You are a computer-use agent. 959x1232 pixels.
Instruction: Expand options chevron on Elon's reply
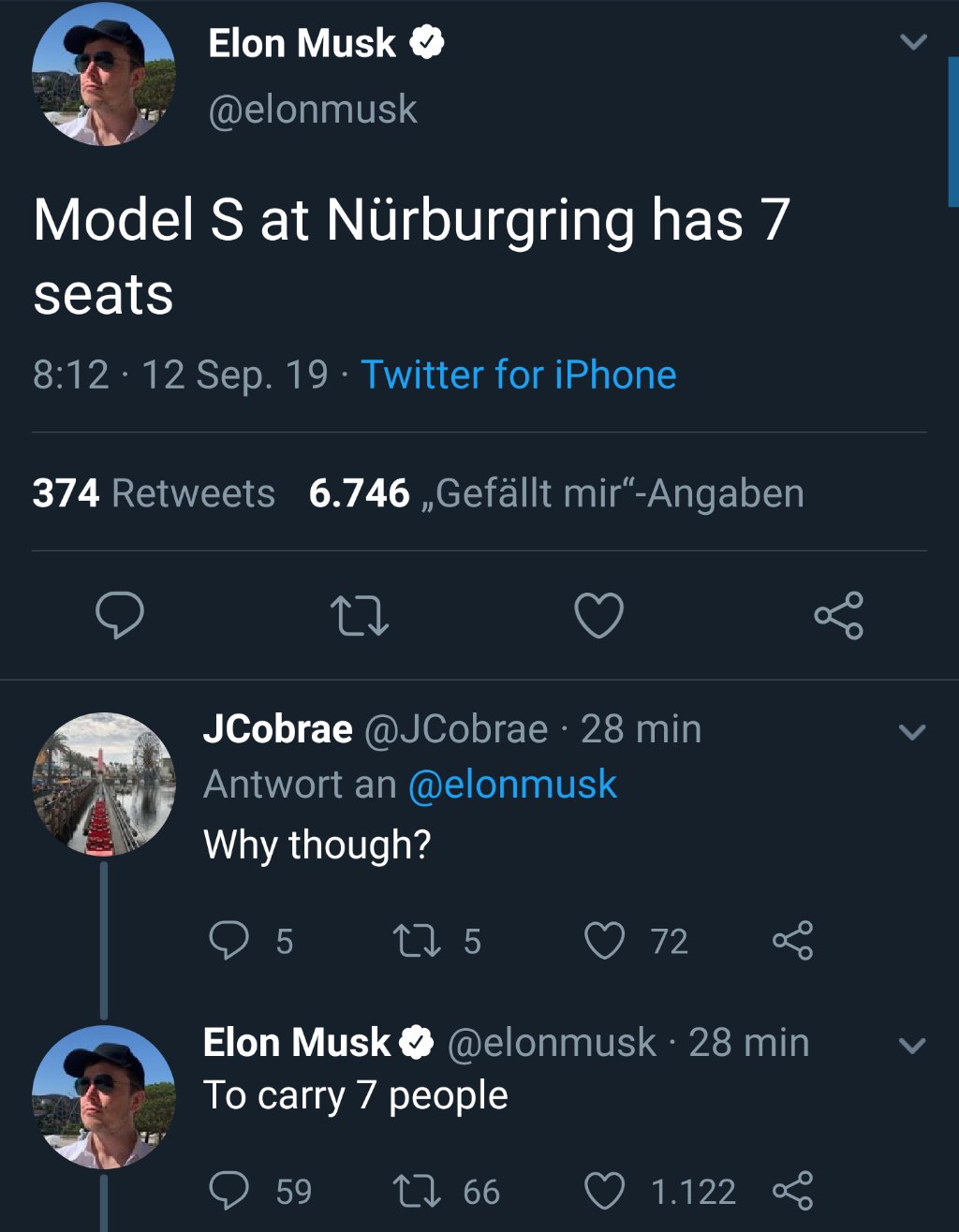click(912, 1045)
